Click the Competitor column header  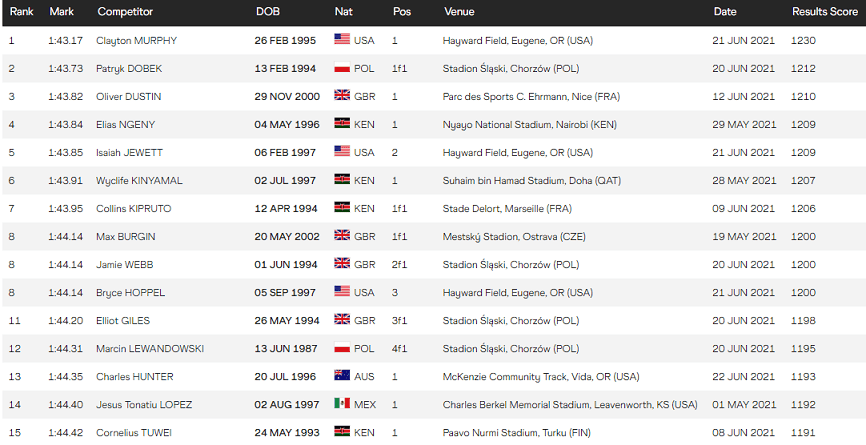[x=125, y=12]
